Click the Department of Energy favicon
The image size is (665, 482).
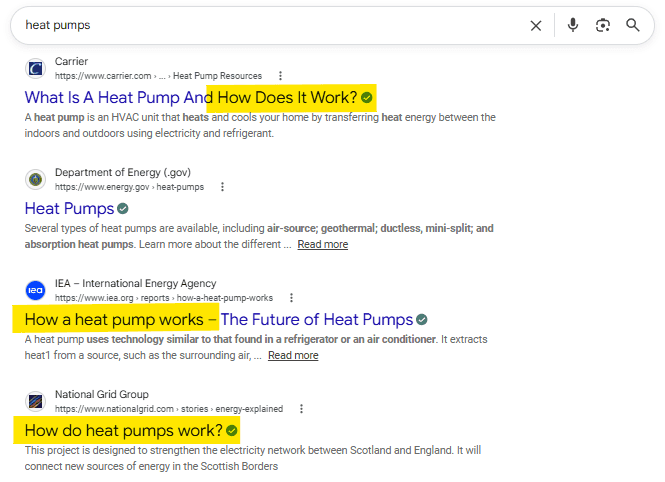pos(35,179)
